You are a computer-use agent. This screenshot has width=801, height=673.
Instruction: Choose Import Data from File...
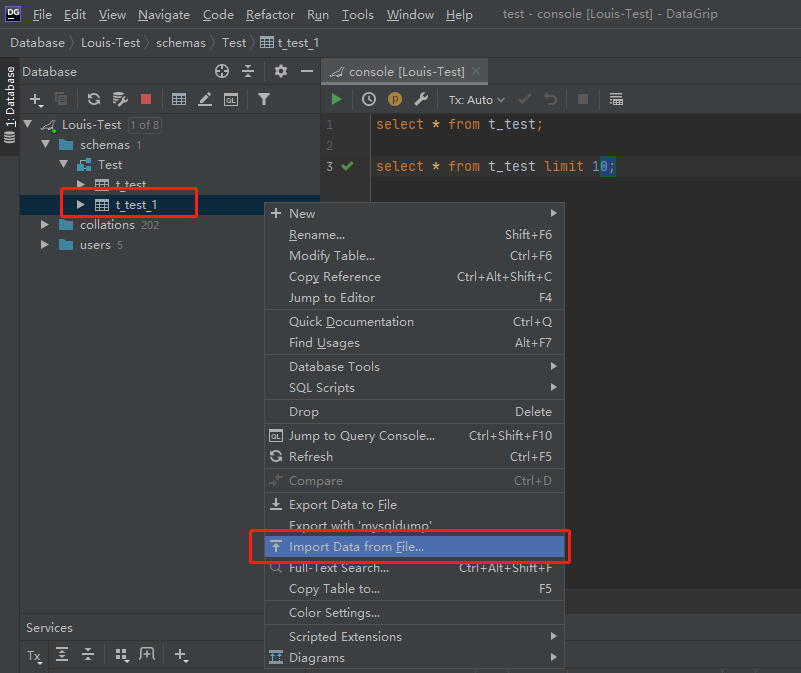click(414, 547)
